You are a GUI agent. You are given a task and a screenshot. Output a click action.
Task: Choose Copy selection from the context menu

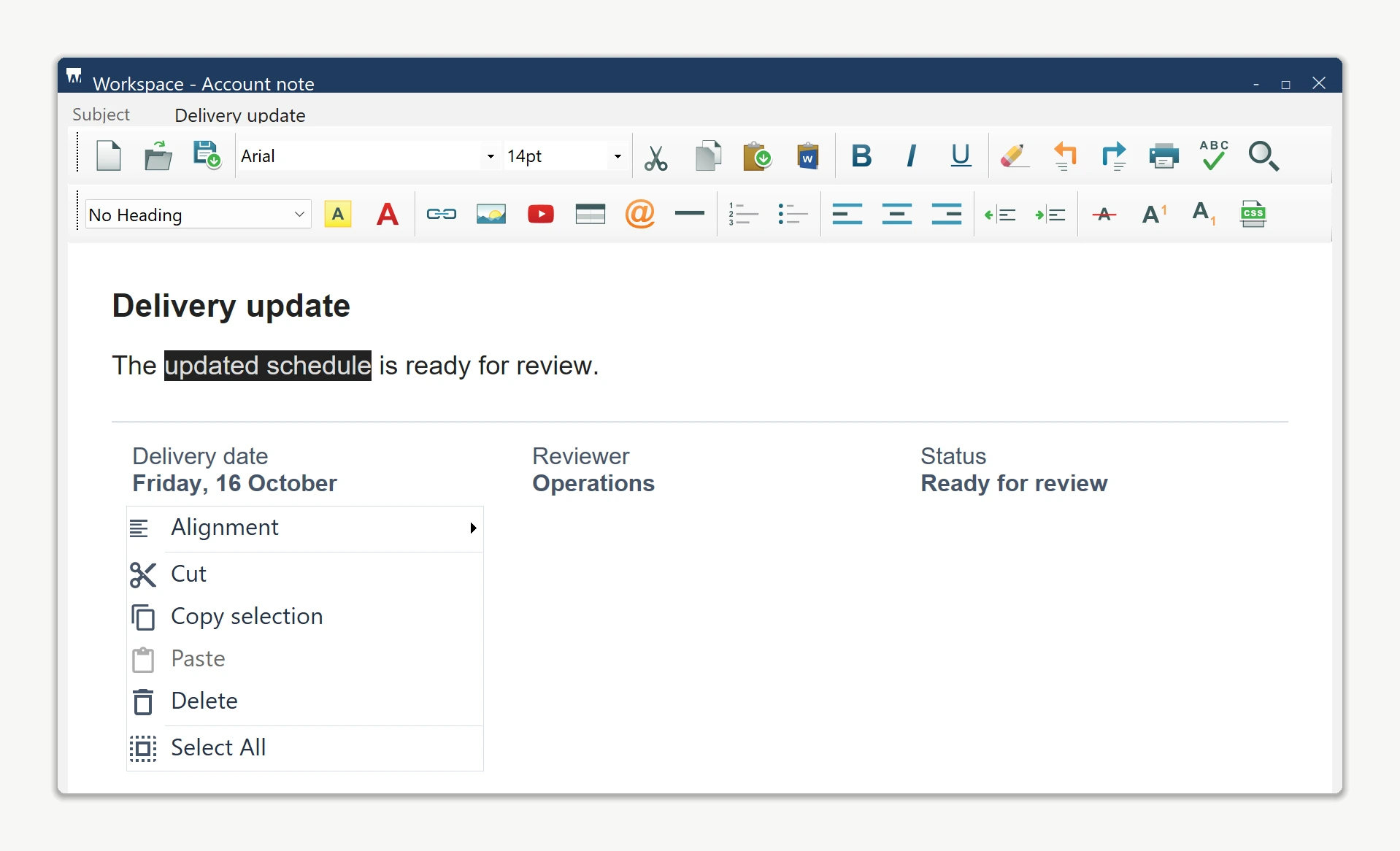[305, 617]
